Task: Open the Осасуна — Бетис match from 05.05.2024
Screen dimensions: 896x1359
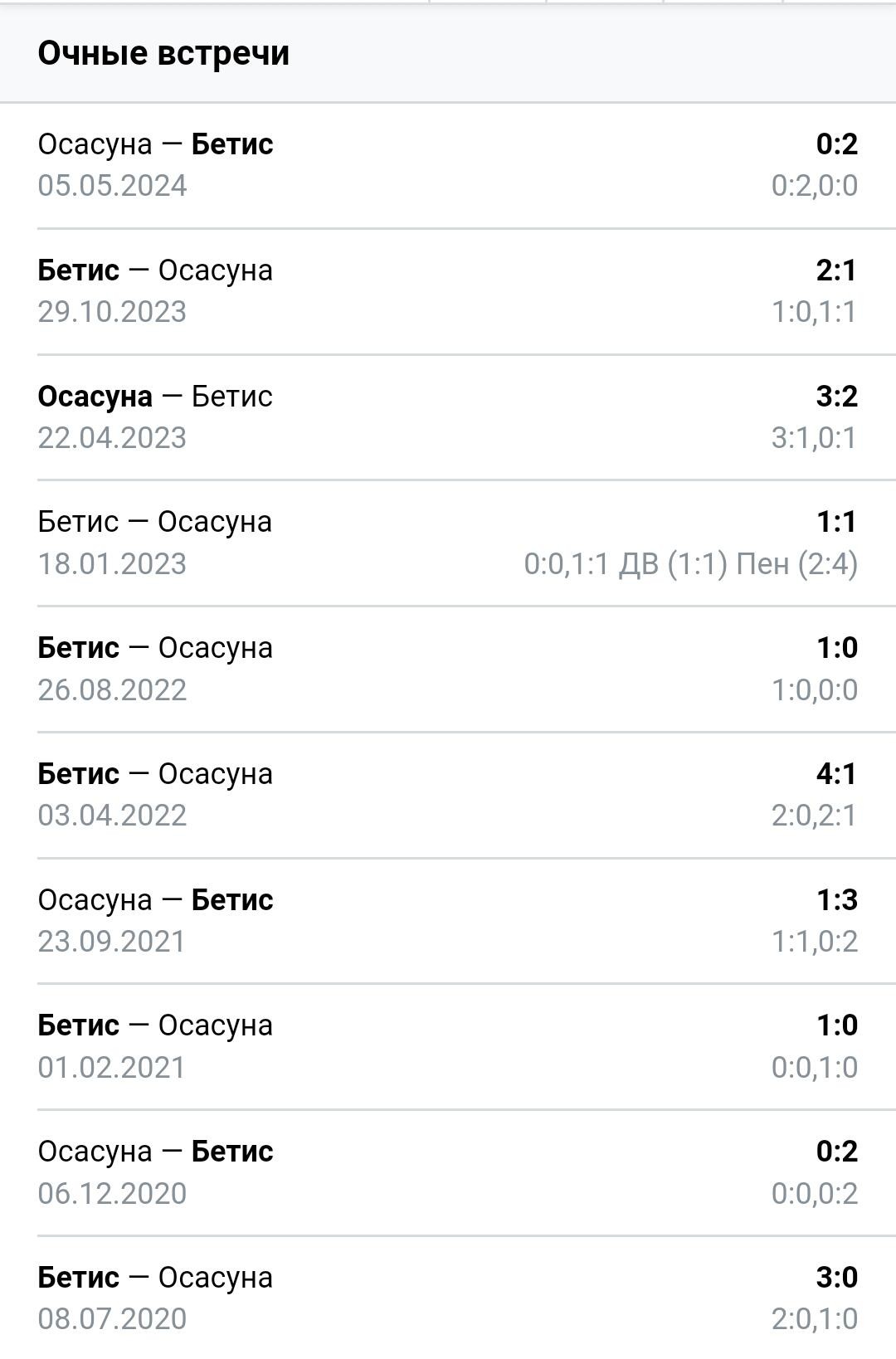Action: (x=448, y=165)
